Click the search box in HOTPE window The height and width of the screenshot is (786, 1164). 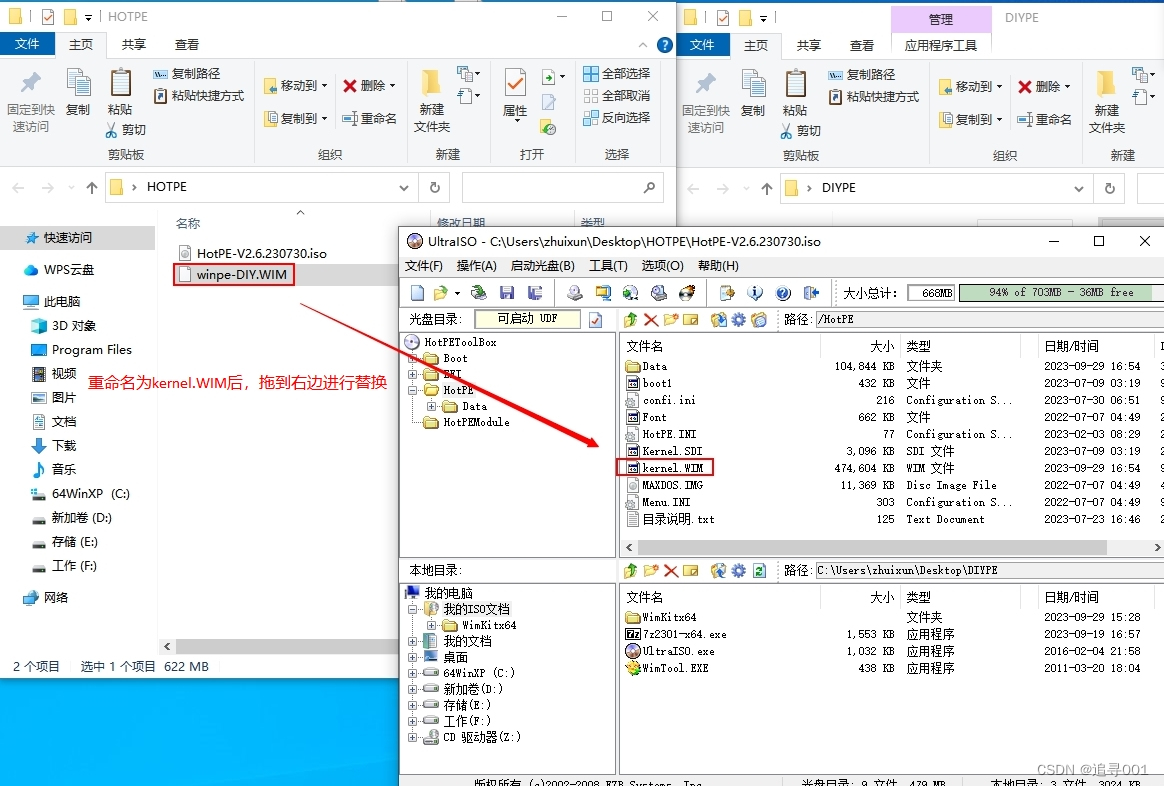tap(562, 188)
